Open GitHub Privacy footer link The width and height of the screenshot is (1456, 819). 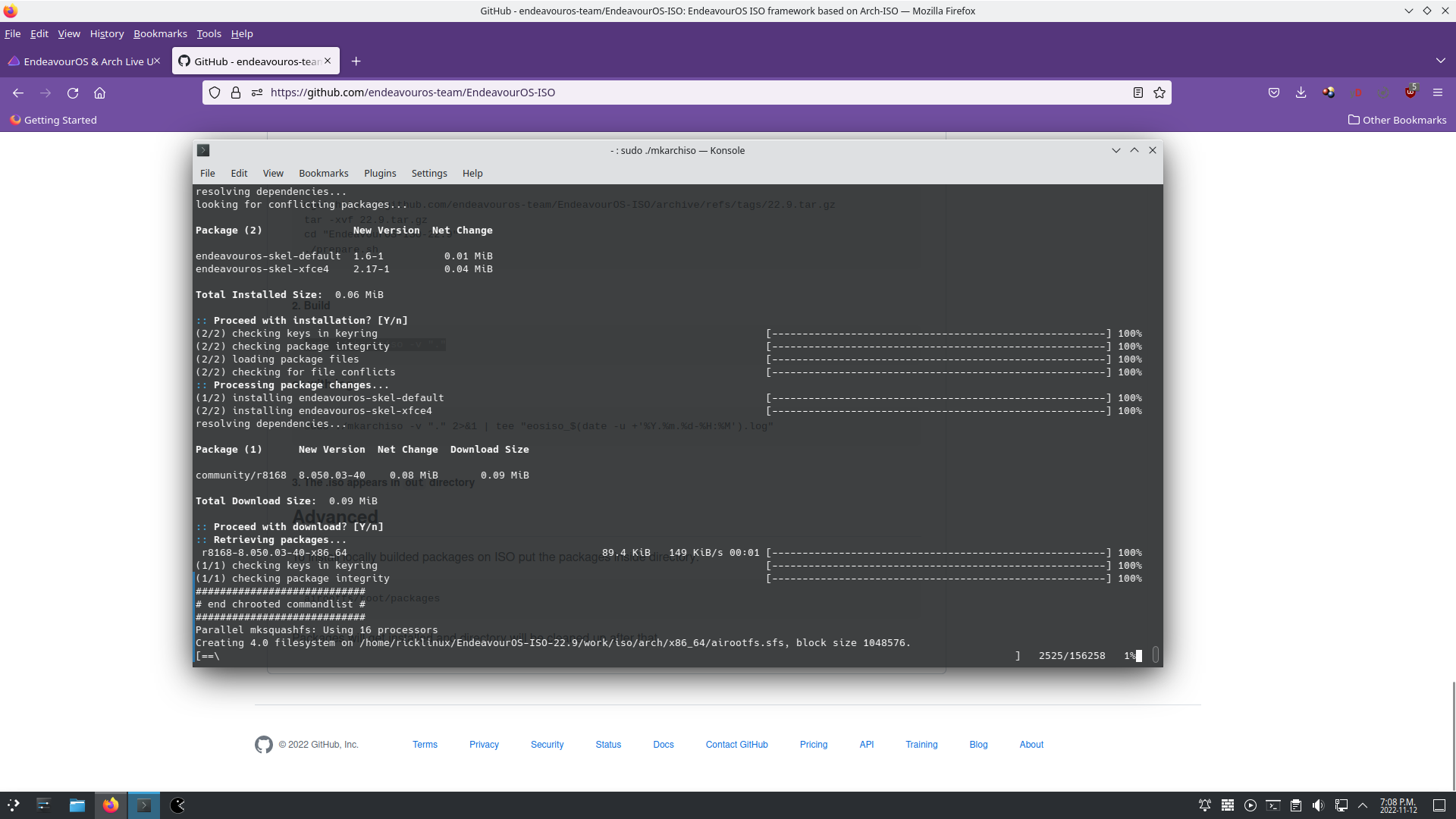point(484,745)
